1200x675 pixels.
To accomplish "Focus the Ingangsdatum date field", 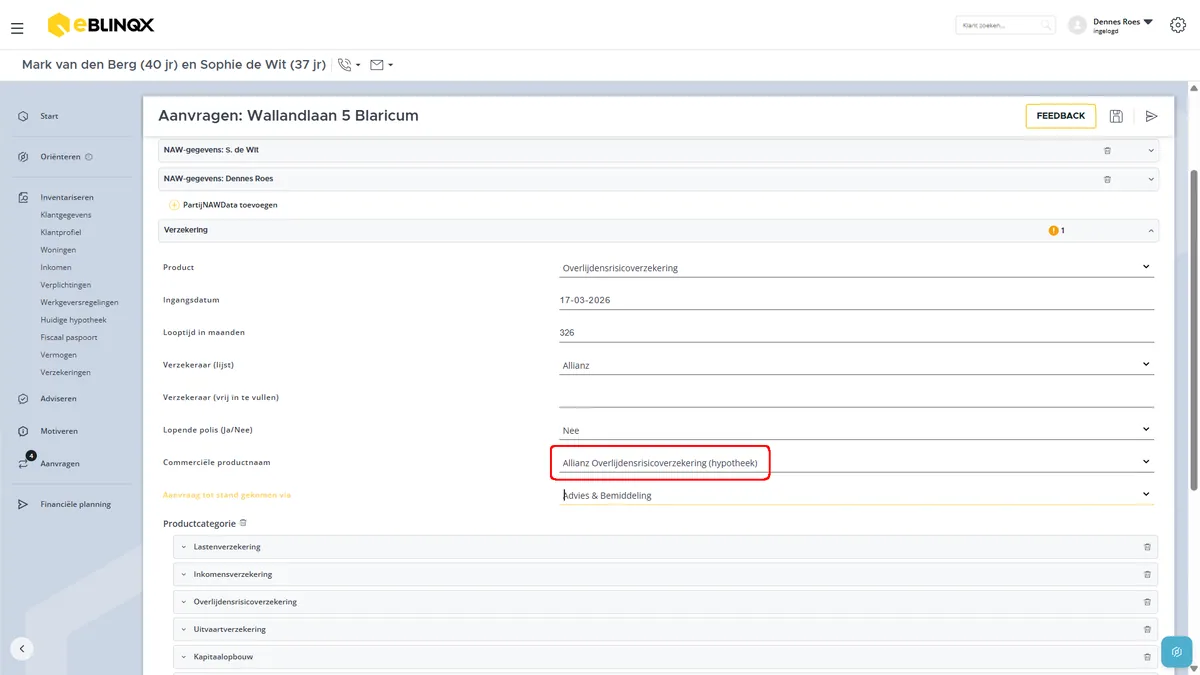I will [x=856, y=300].
